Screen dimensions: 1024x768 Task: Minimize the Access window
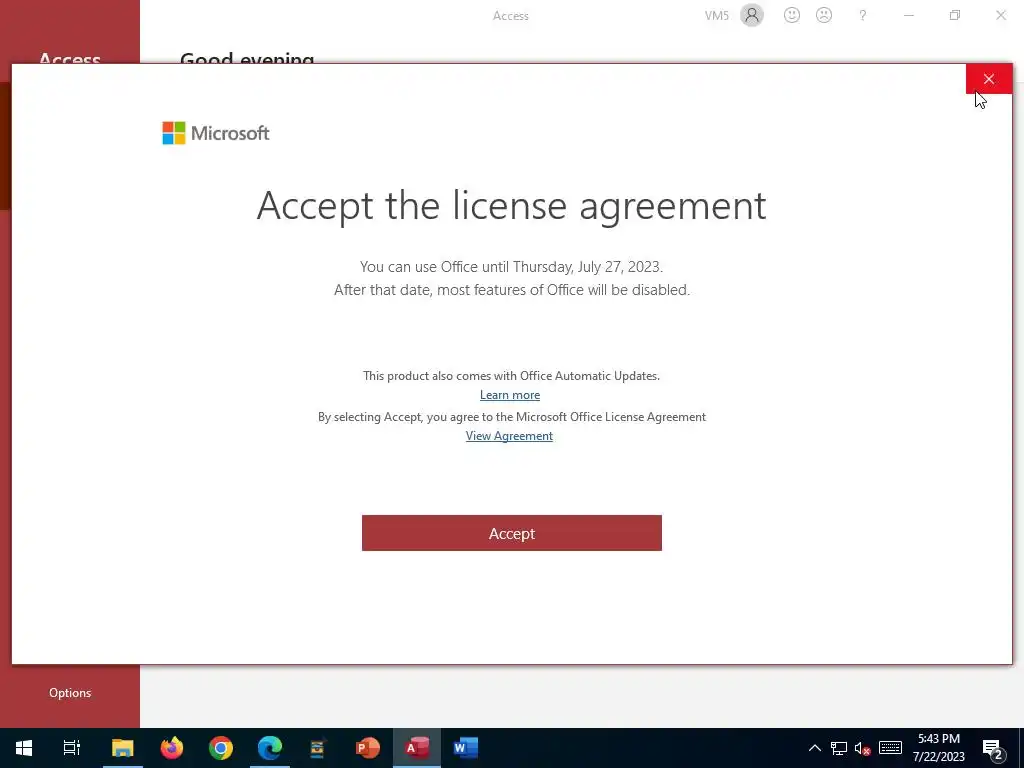[x=908, y=15]
